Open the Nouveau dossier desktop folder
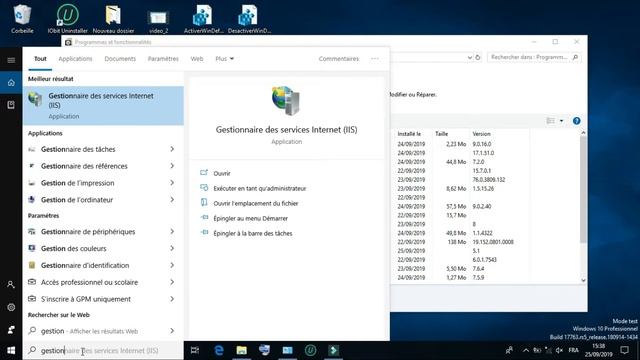 tap(113, 18)
